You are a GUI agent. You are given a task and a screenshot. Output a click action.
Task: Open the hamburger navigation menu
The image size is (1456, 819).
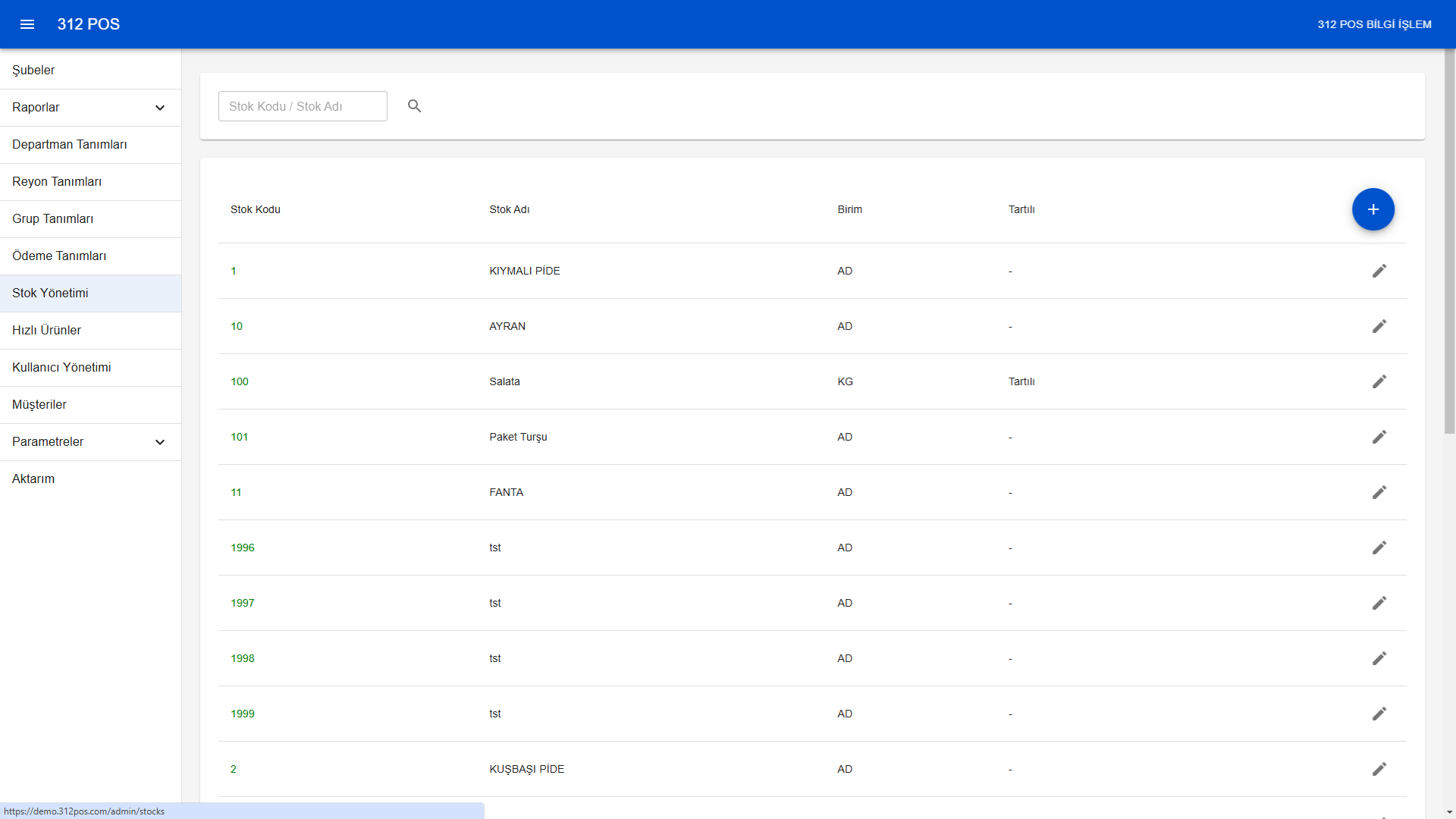[27, 24]
